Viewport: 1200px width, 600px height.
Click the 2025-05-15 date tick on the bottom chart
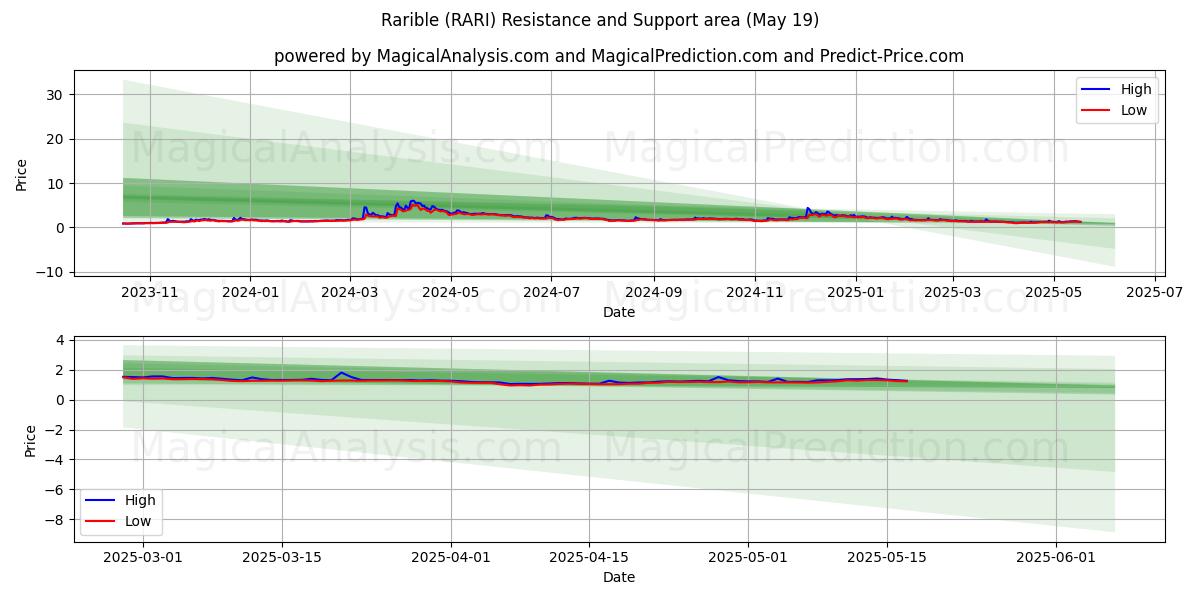(886, 559)
